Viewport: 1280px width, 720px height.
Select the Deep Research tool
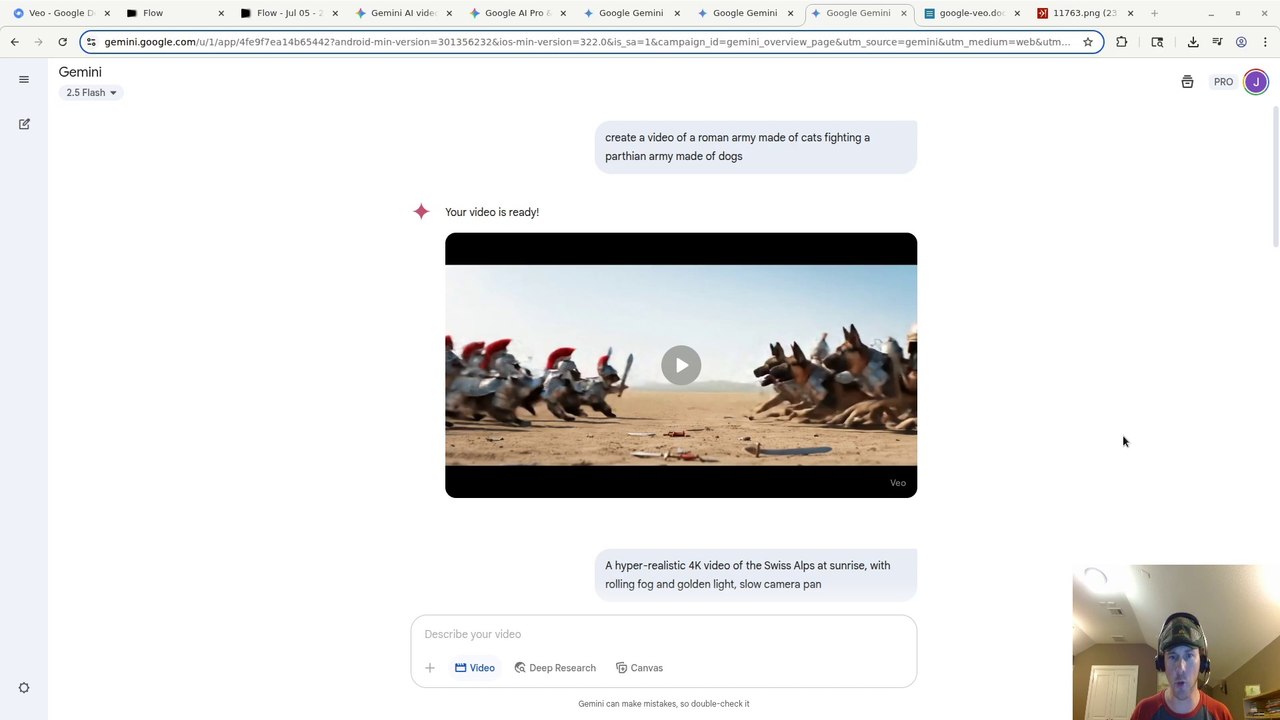[555, 668]
